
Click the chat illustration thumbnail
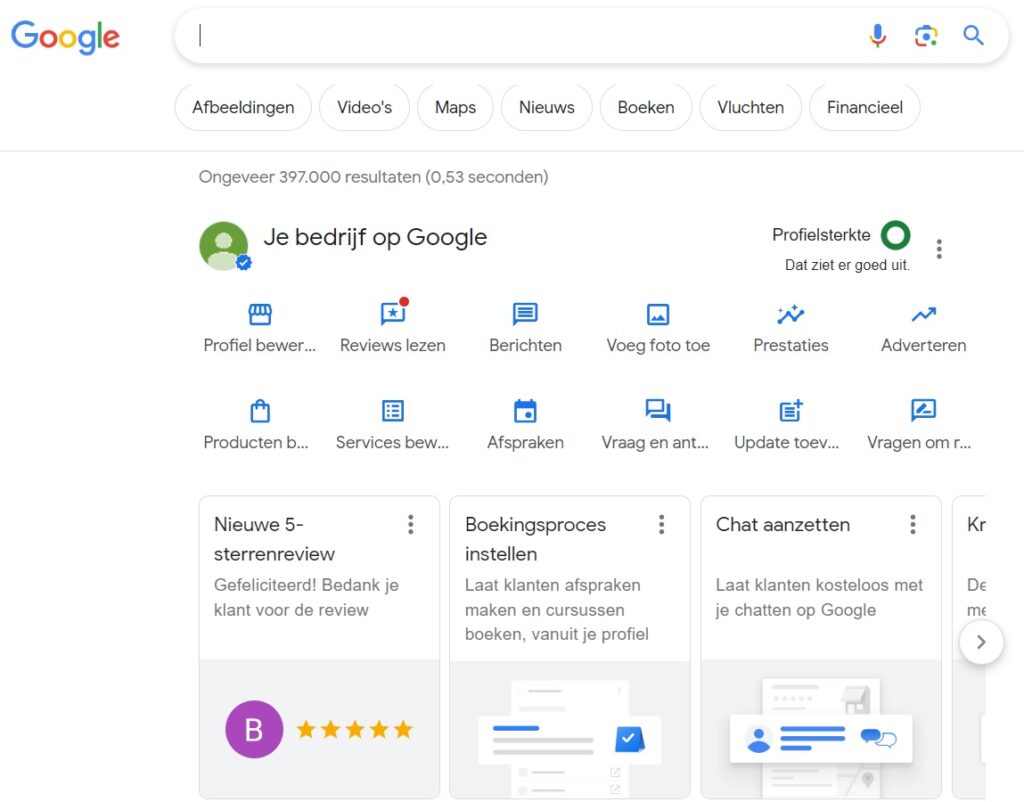[821, 730]
